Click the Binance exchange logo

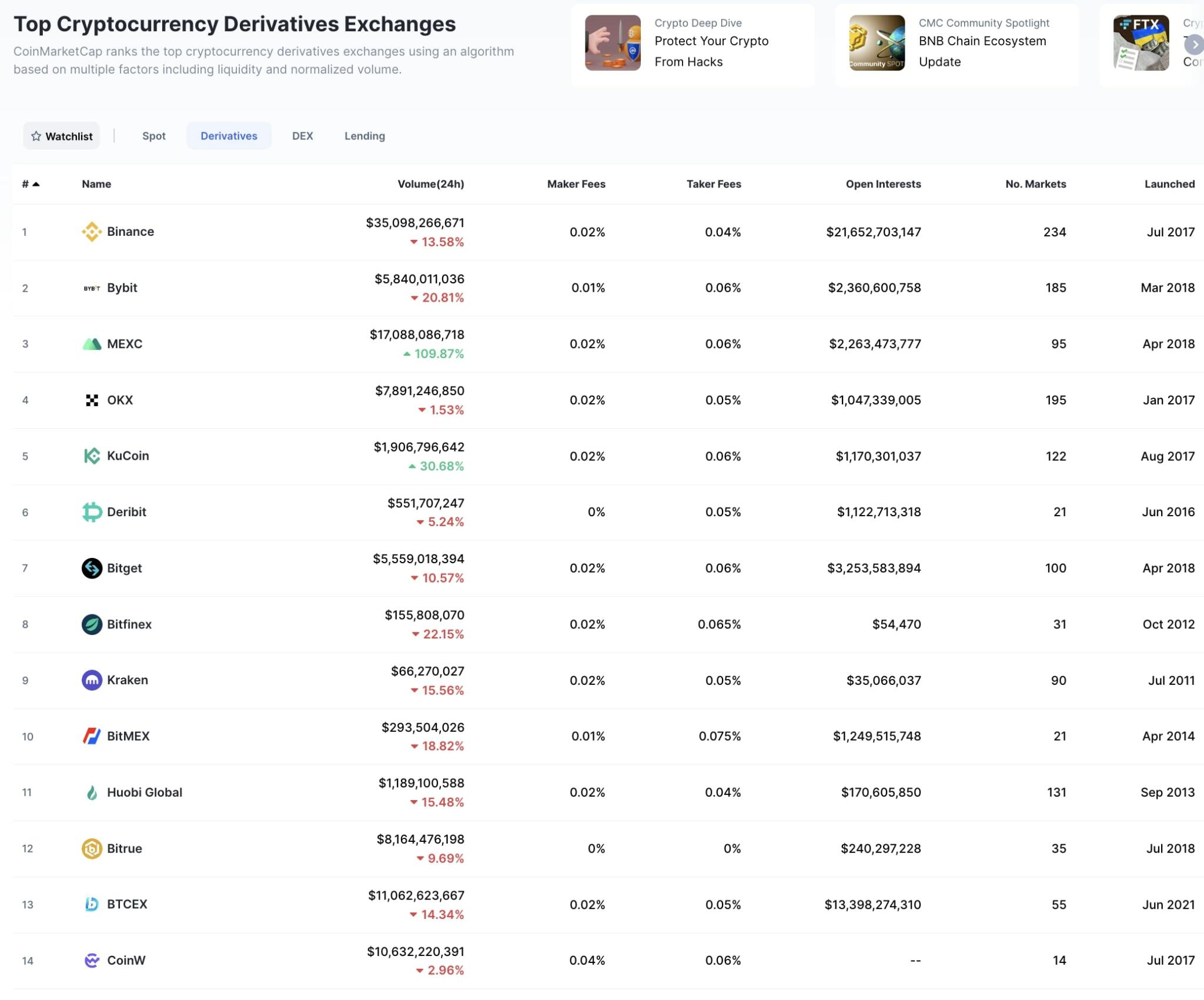click(92, 232)
